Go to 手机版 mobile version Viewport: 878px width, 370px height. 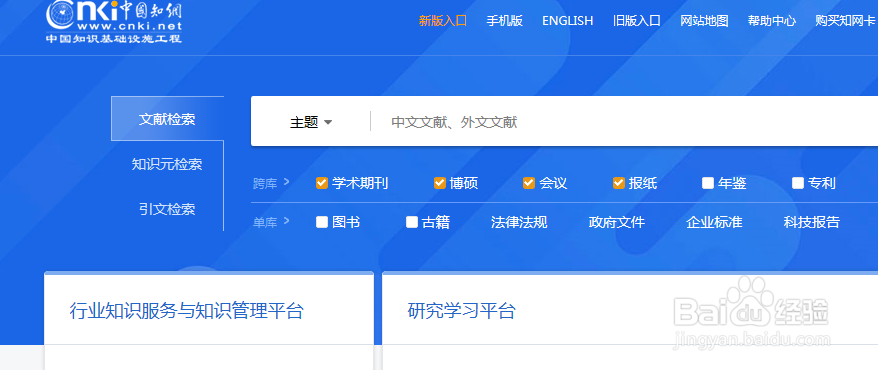point(504,21)
